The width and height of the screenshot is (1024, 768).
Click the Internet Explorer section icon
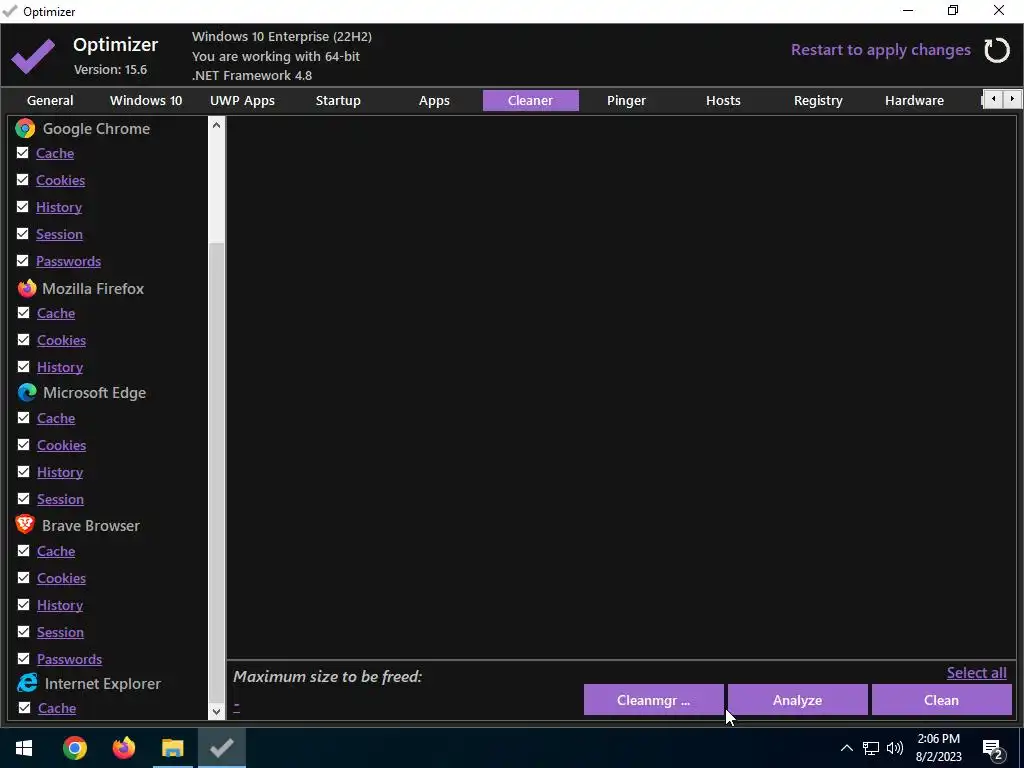(27, 683)
